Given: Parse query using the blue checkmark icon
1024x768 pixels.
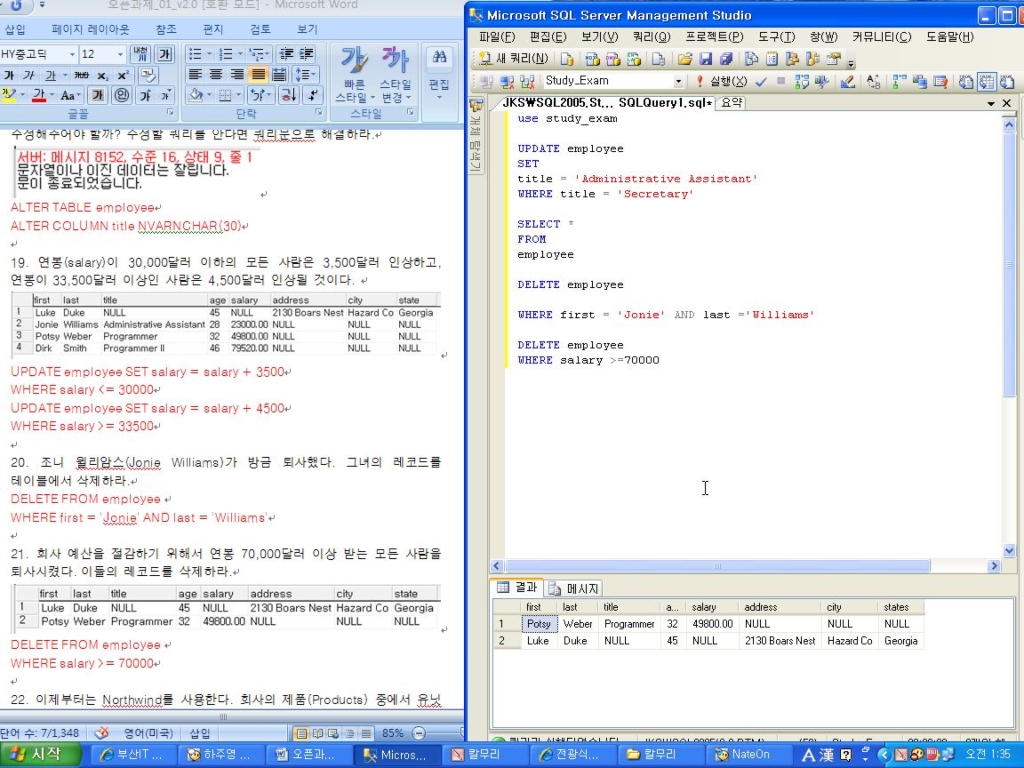Looking at the screenshot, I should (761, 81).
